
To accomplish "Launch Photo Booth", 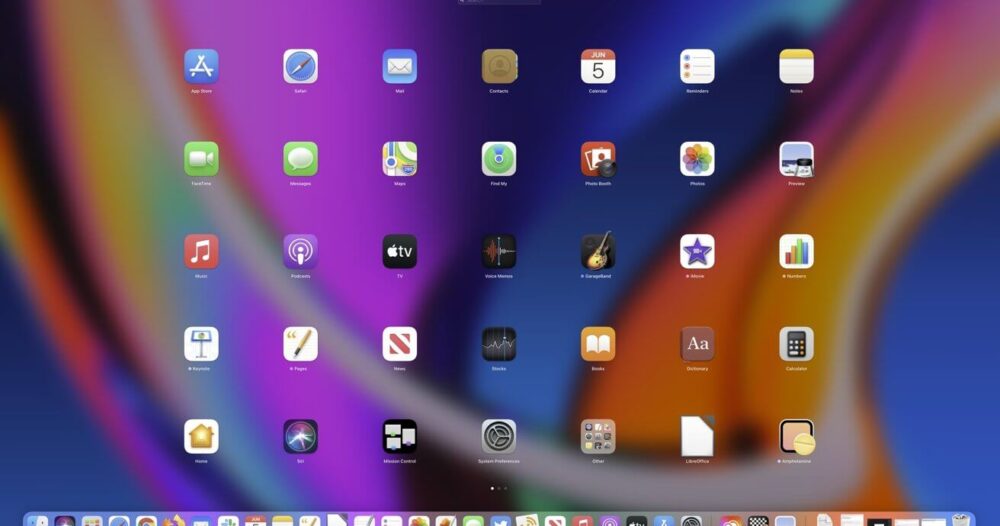I will tap(598, 159).
